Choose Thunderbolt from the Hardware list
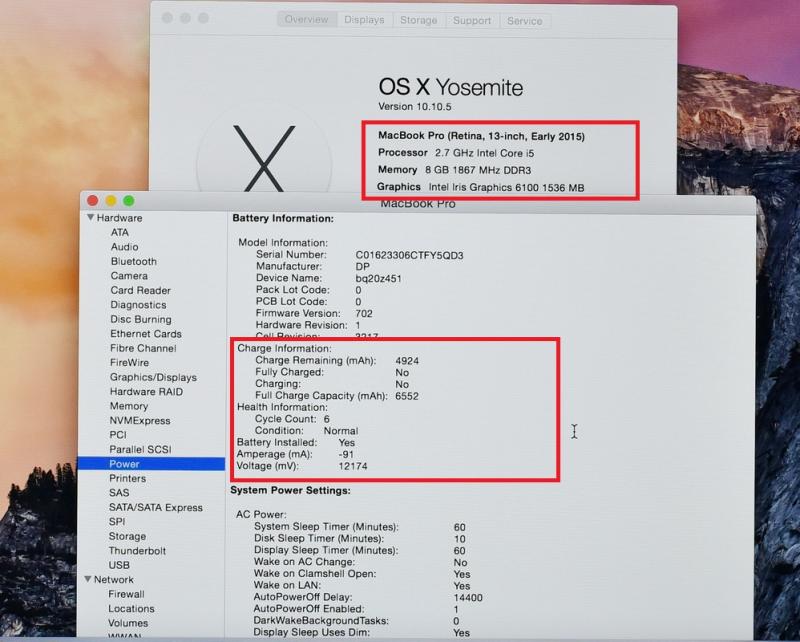 tap(137, 551)
